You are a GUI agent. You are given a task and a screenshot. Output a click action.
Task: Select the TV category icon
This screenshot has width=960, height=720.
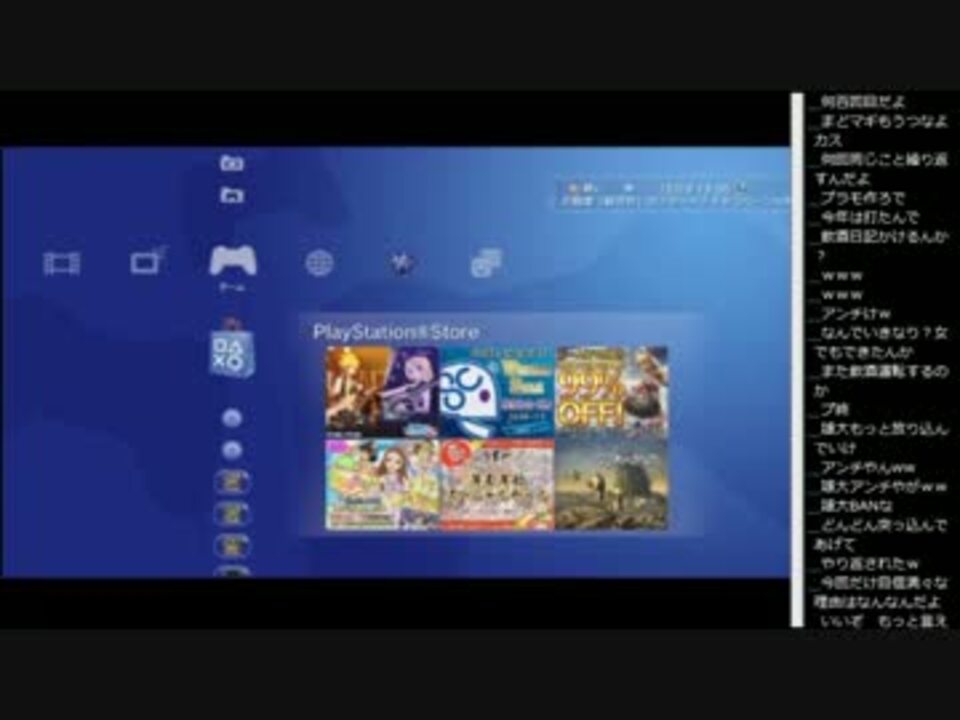point(148,261)
